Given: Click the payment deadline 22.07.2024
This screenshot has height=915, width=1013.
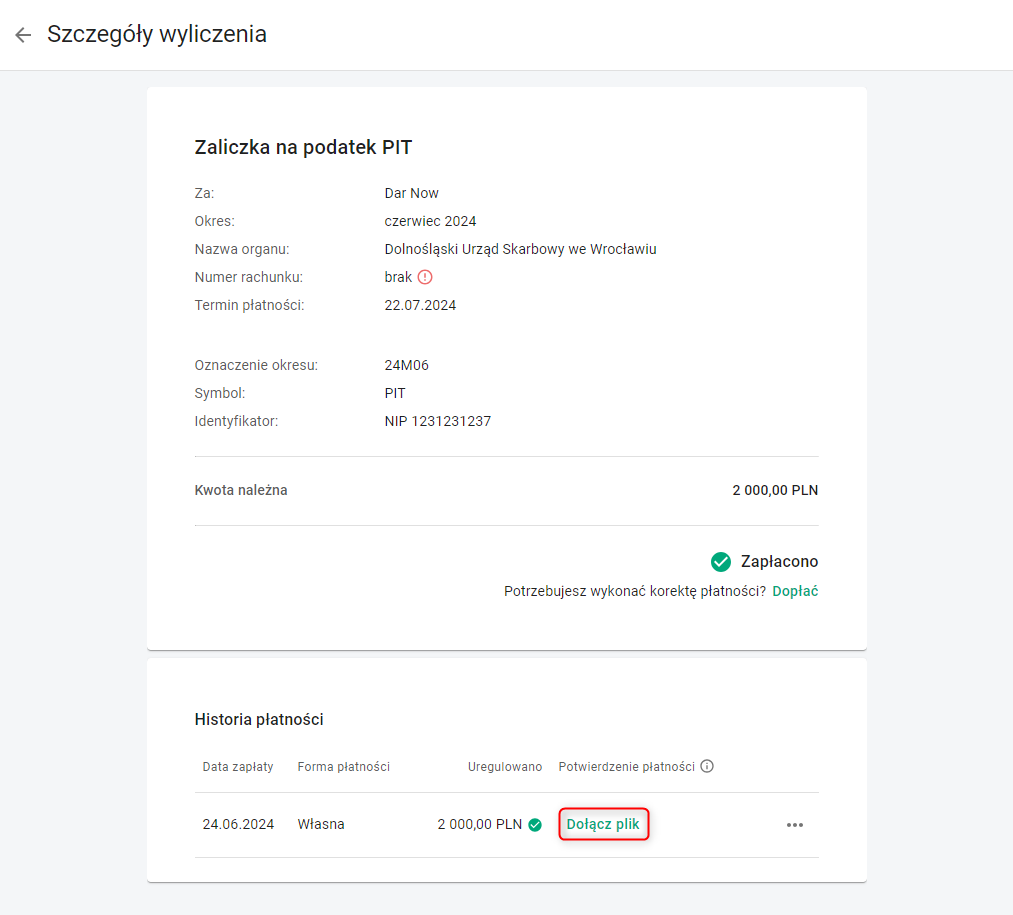Looking at the screenshot, I should tap(420, 305).
